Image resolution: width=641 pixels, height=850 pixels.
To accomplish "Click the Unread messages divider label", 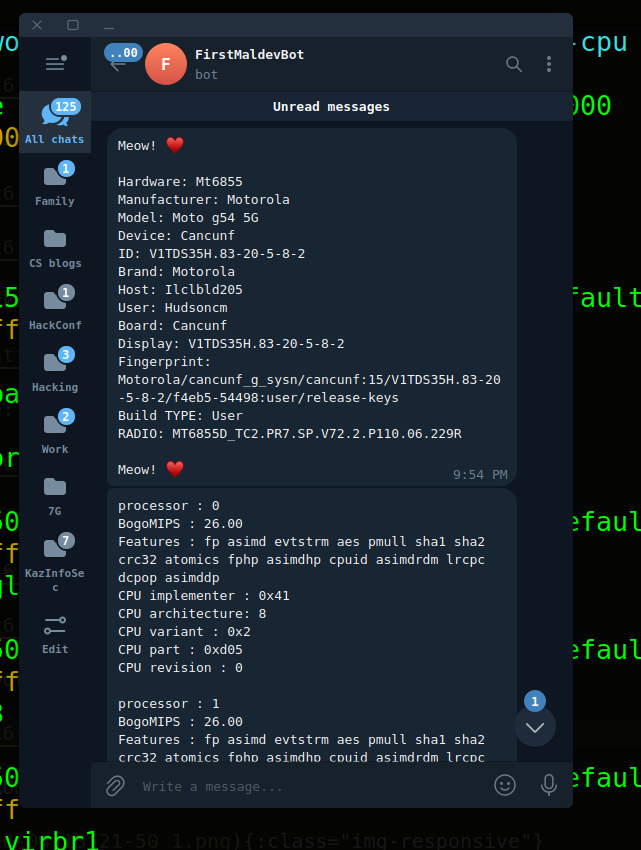I will click(x=331, y=107).
